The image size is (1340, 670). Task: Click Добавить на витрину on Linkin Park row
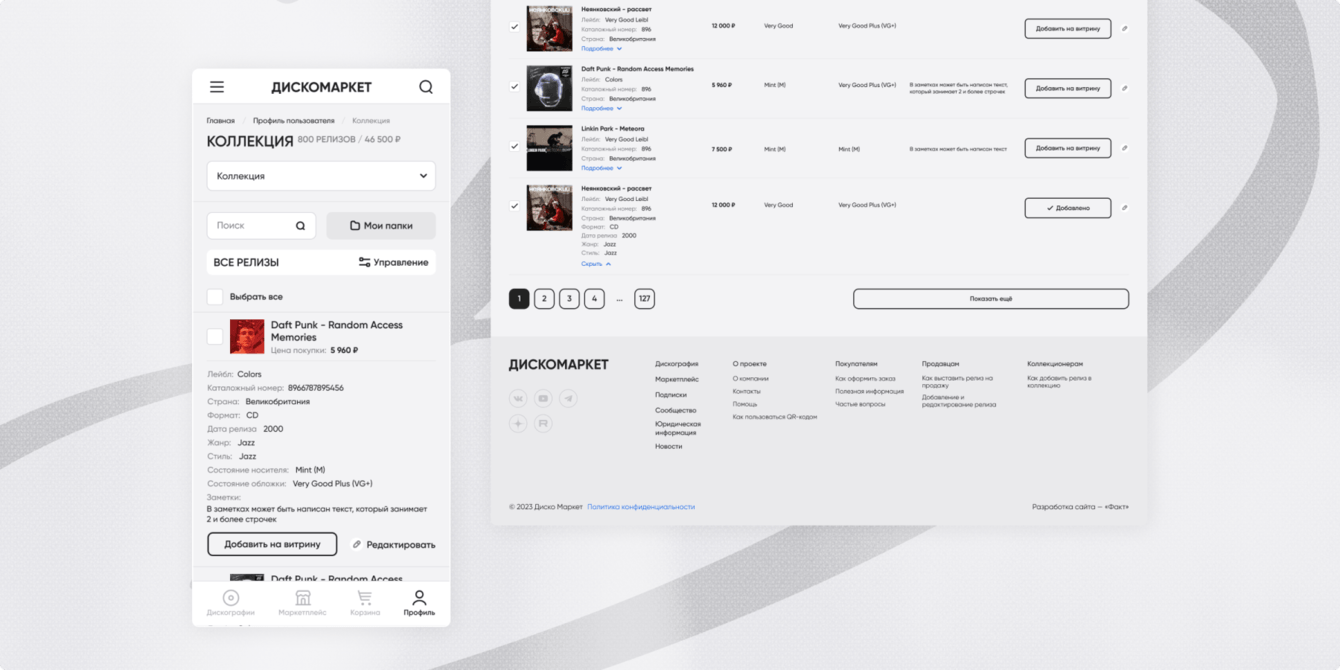(1068, 148)
